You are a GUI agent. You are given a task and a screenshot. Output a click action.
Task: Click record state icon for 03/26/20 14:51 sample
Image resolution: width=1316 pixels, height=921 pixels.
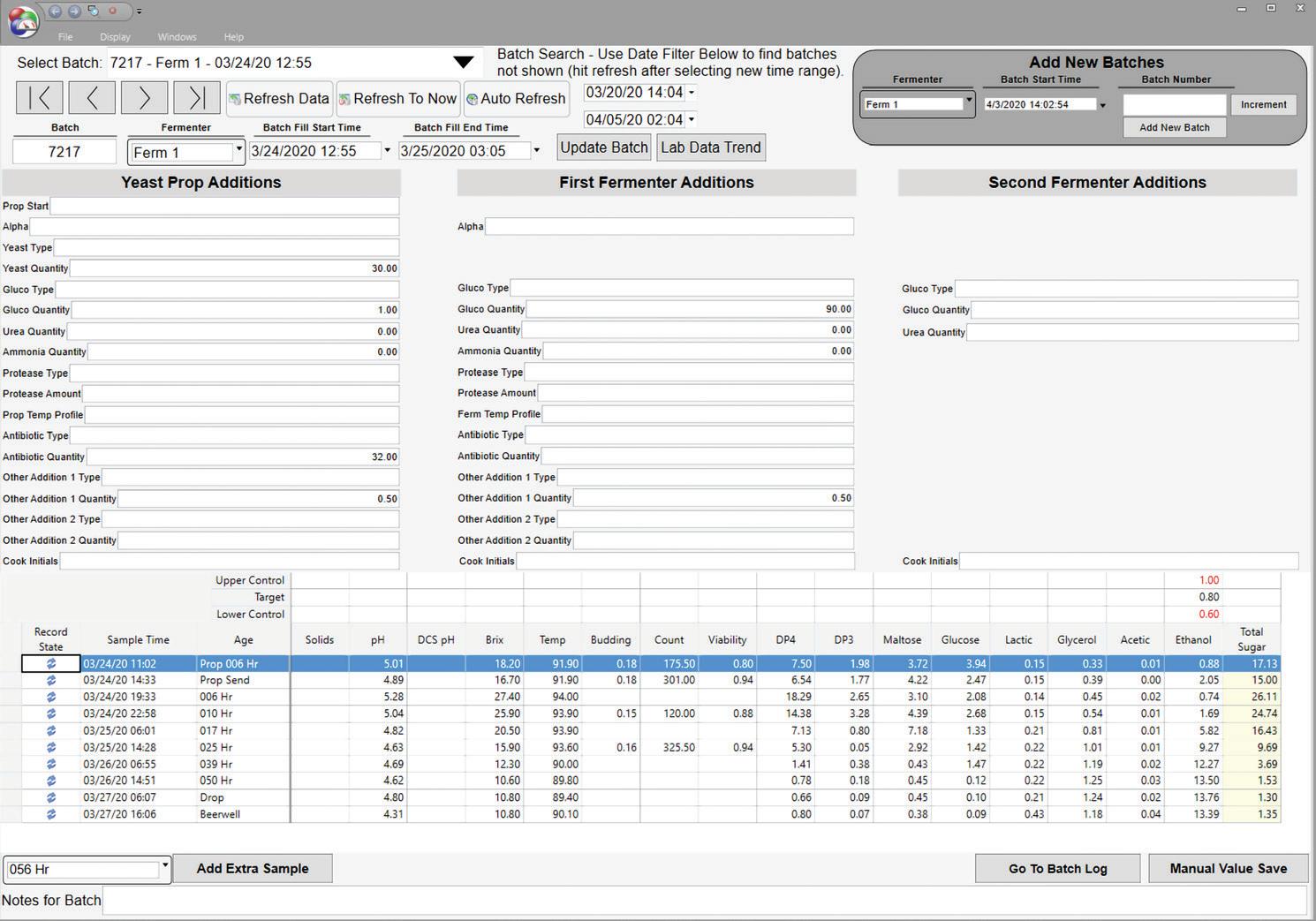tap(51, 781)
